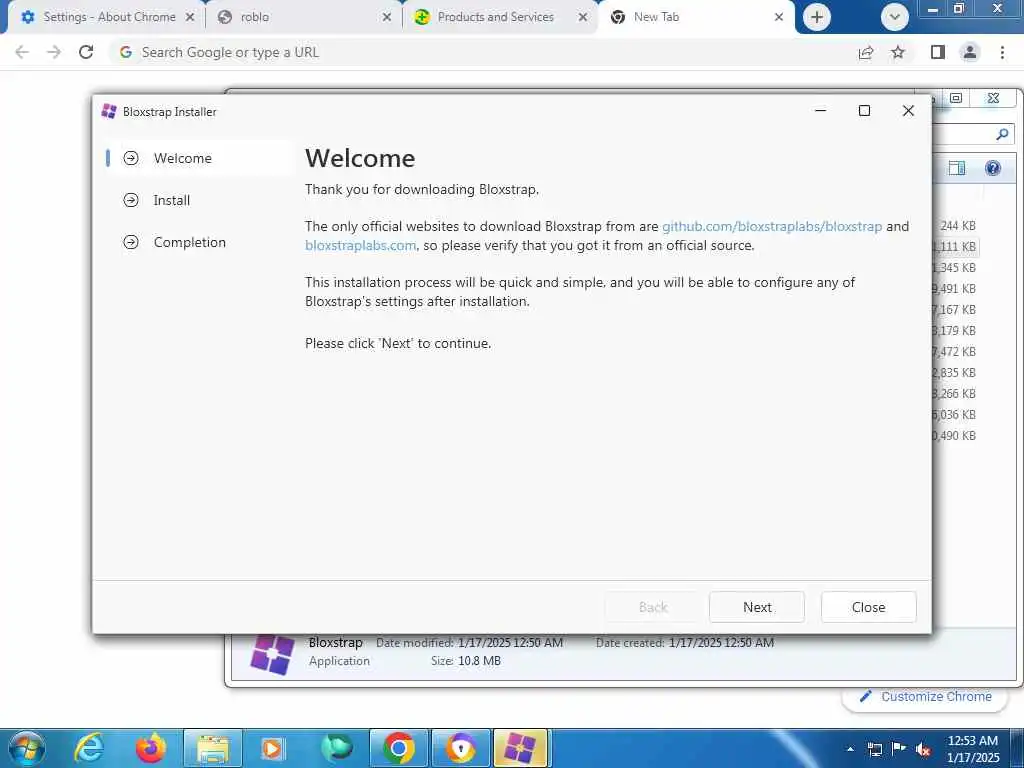1024x768 pixels.
Task: Select file row sized 244 KB in Explorer
Action: click(958, 225)
